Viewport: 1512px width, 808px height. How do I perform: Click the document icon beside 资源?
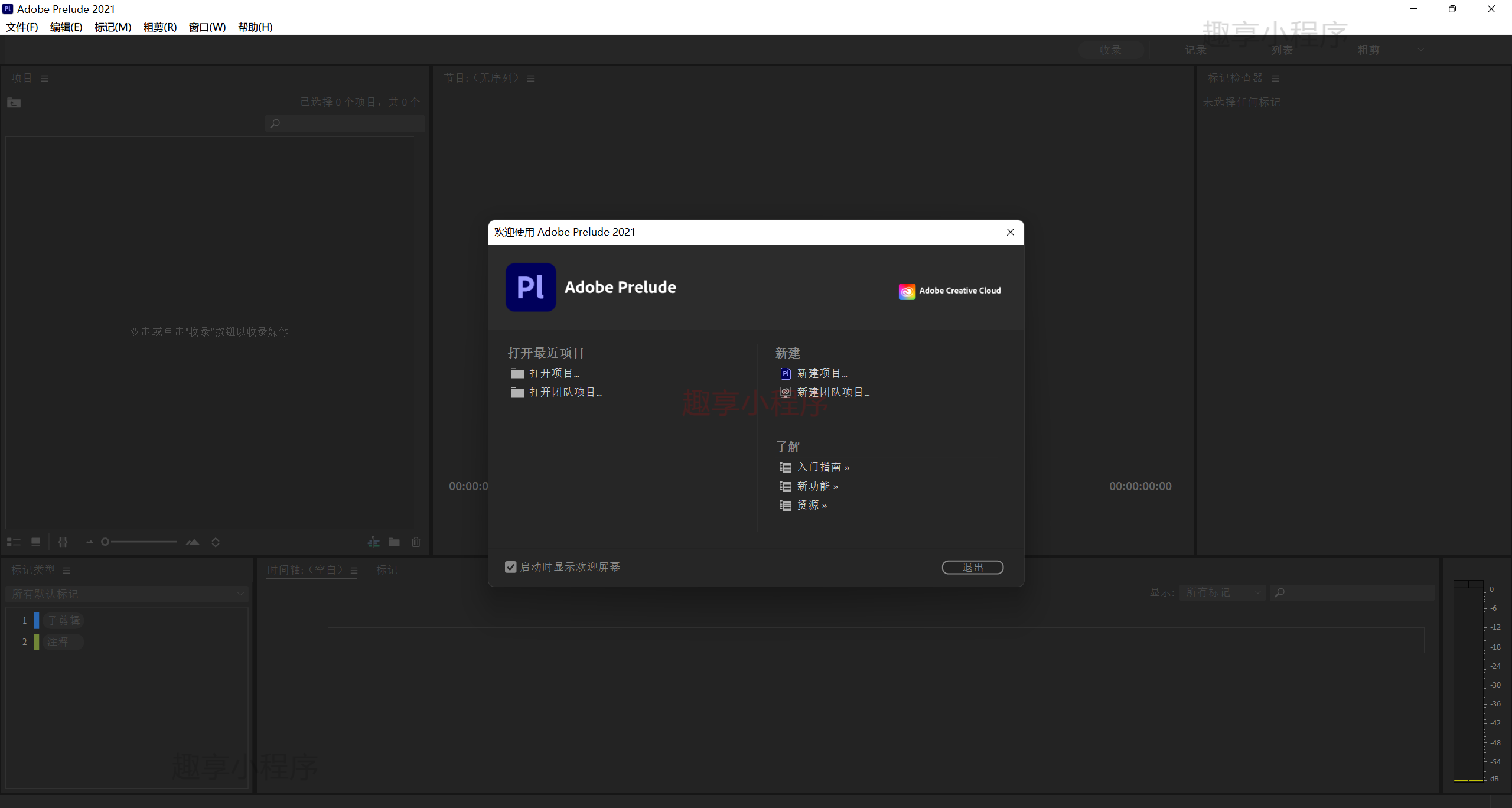tap(785, 505)
